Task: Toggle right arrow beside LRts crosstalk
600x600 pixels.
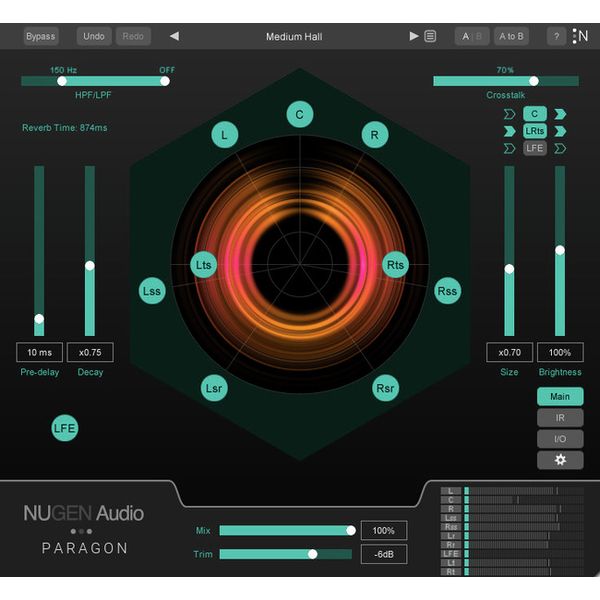Action: pos(560,131)
